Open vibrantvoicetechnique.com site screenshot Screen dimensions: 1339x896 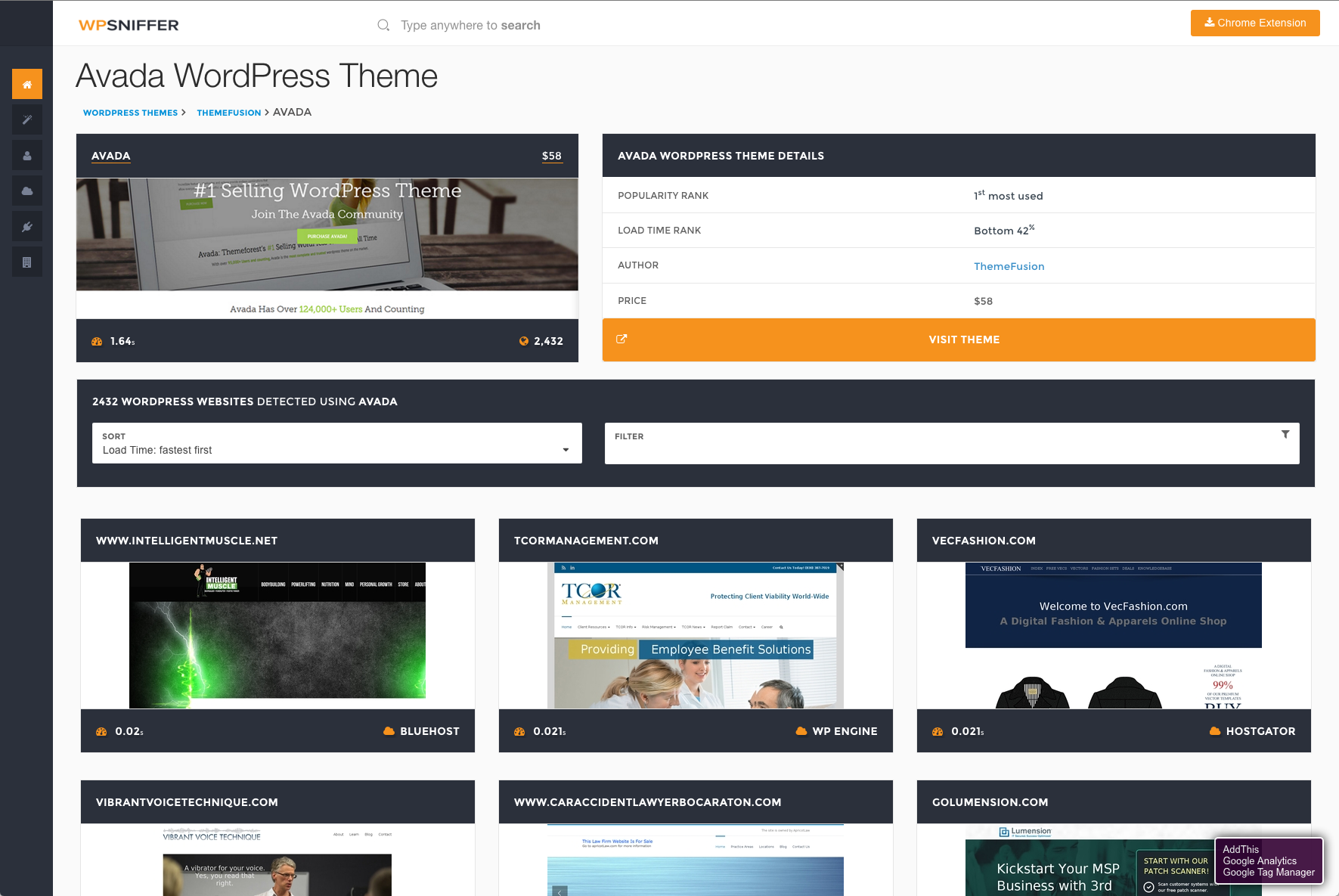point(277,860)
